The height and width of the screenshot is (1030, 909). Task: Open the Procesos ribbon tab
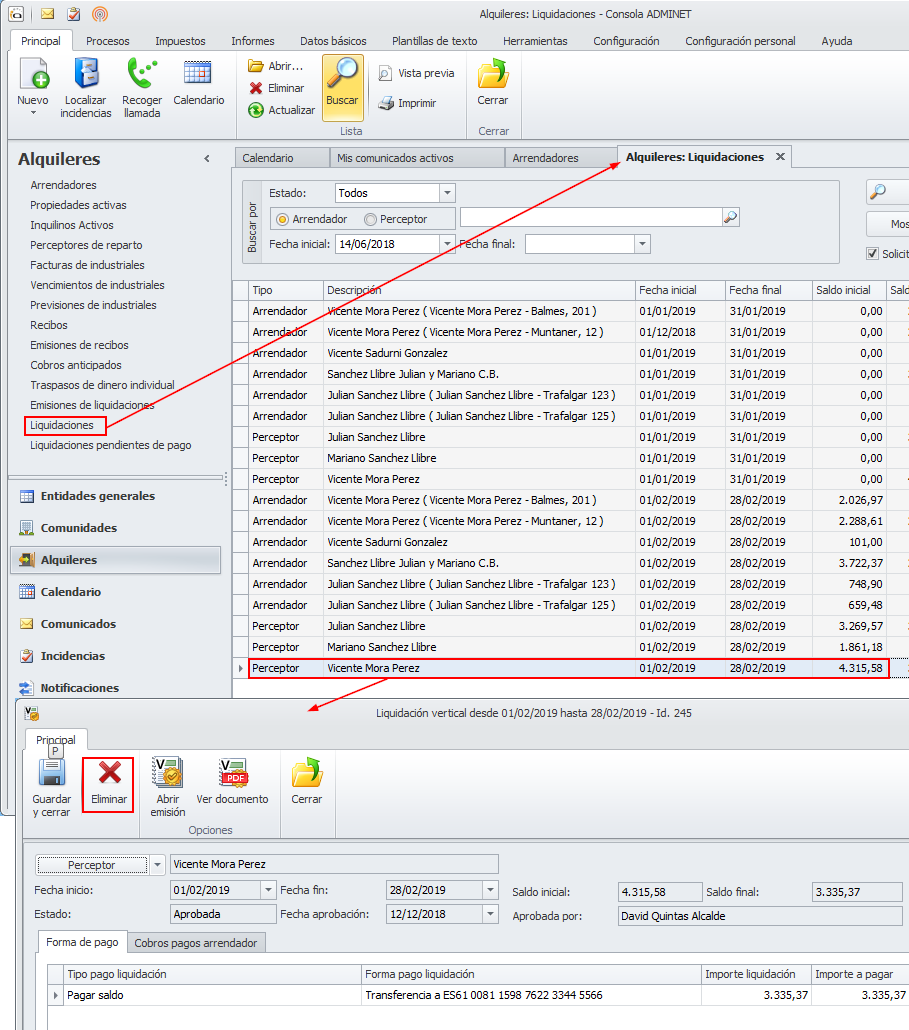tap(108, 41)
